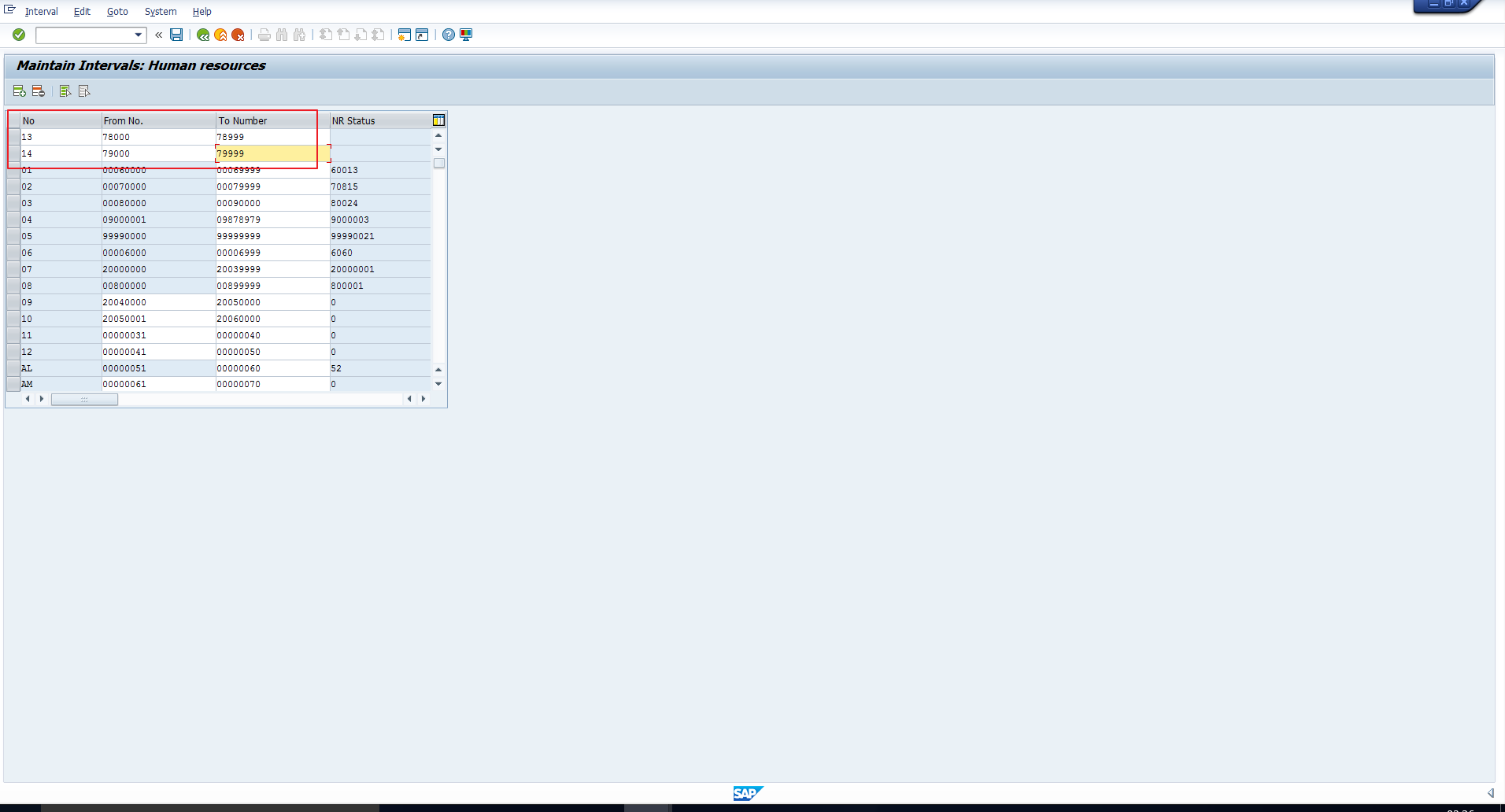Select row AM using its row selector
Image resolution: width=1505 pixels, height=812 pixels.
click(13, 384)
